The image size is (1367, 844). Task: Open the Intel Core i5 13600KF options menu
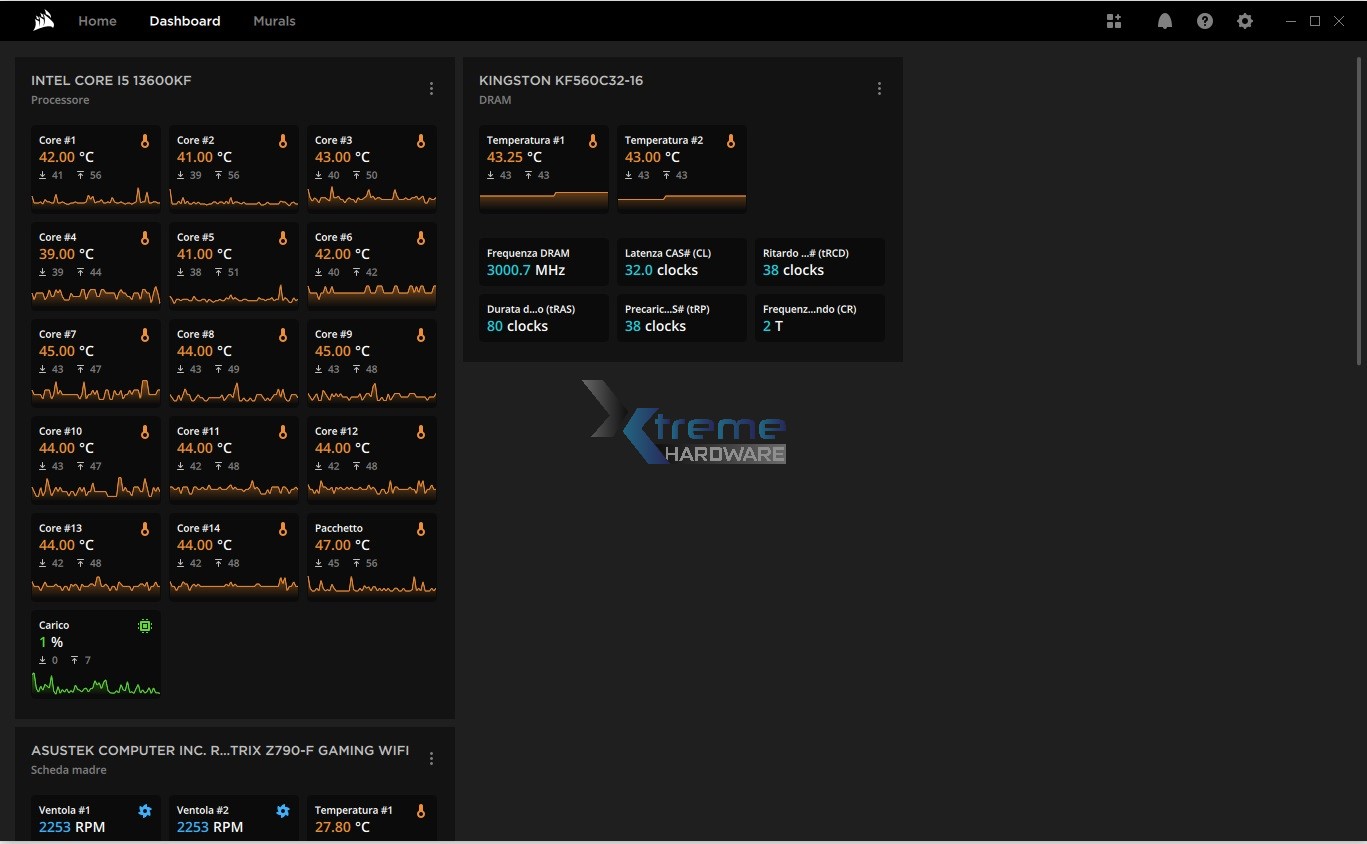431,89
